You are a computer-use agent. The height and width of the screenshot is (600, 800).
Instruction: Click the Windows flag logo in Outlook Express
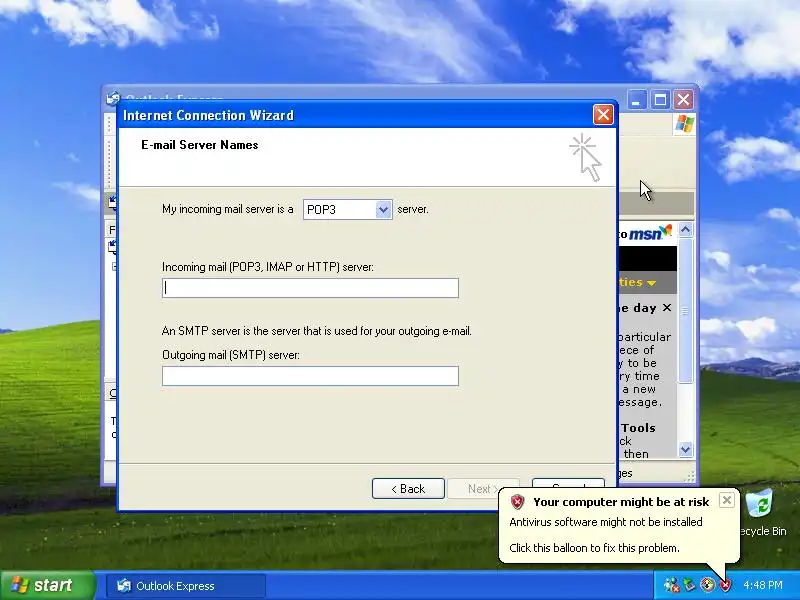point(684,123)
